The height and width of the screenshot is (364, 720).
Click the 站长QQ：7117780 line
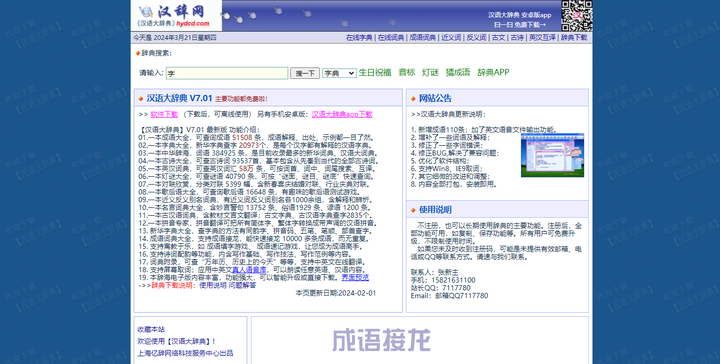(440, 288)
